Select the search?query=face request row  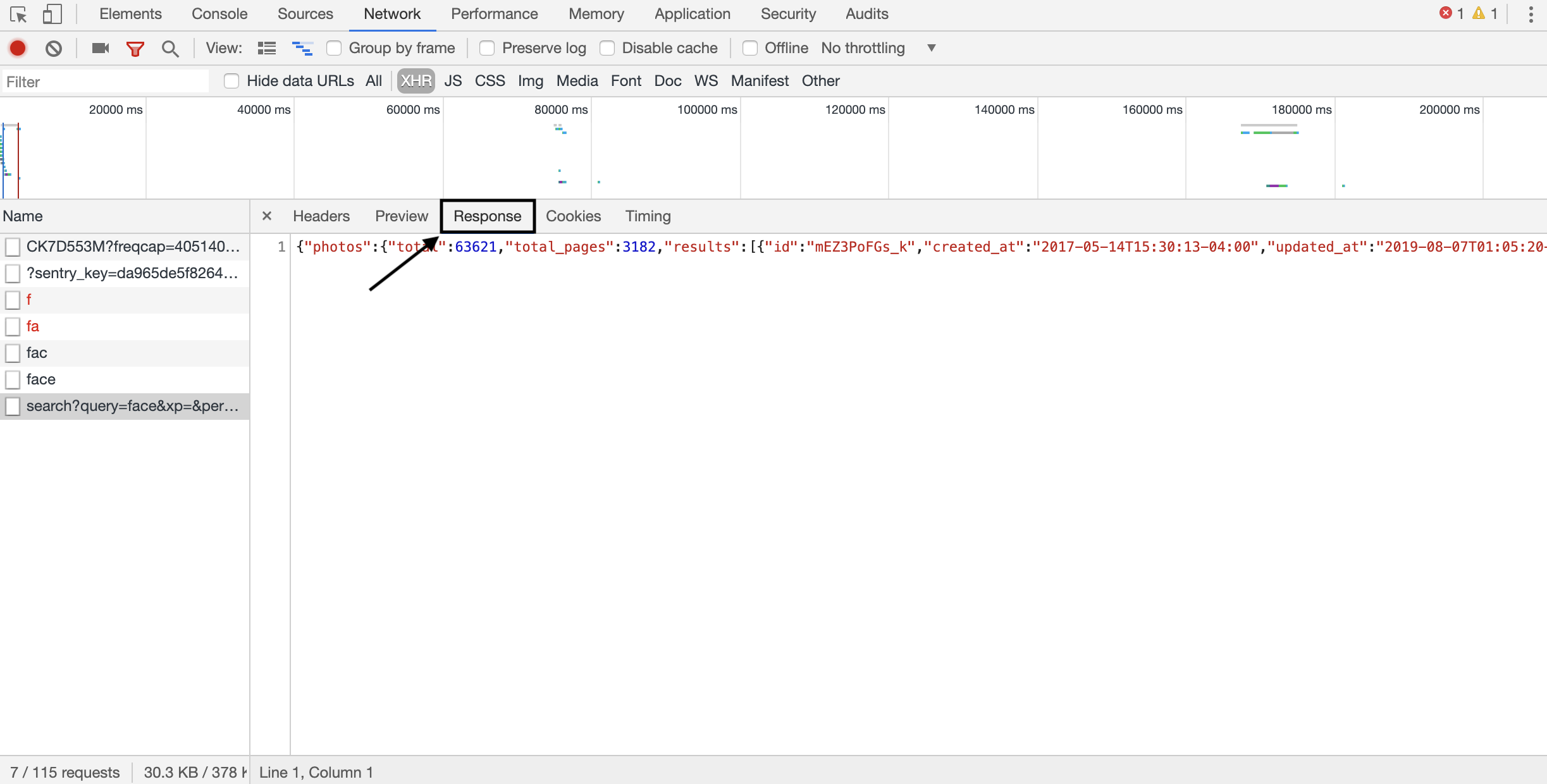tap(132, 406)
